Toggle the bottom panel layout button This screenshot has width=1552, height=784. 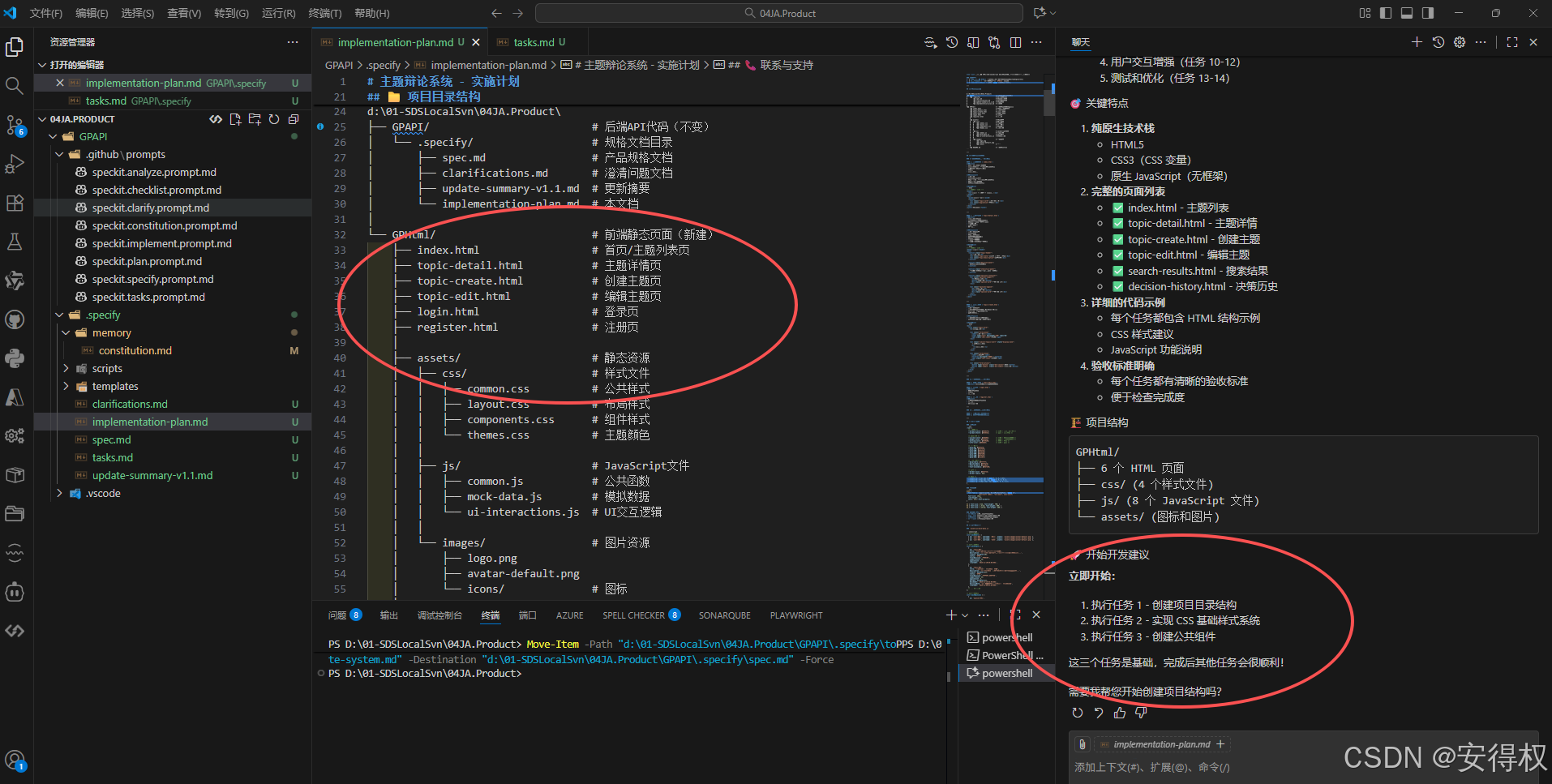pos(1407,13)
